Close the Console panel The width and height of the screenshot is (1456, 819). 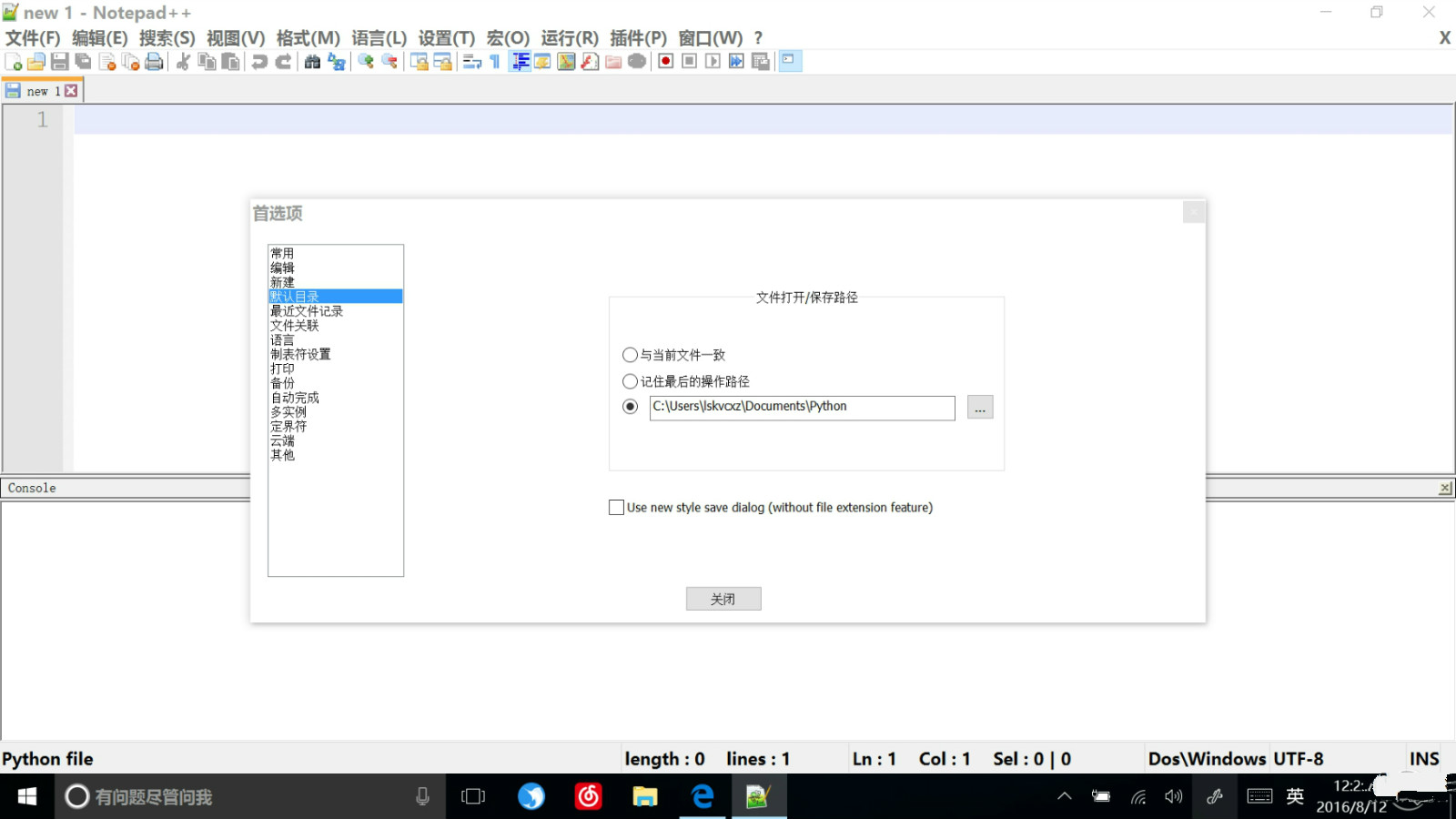(1445, 489)
